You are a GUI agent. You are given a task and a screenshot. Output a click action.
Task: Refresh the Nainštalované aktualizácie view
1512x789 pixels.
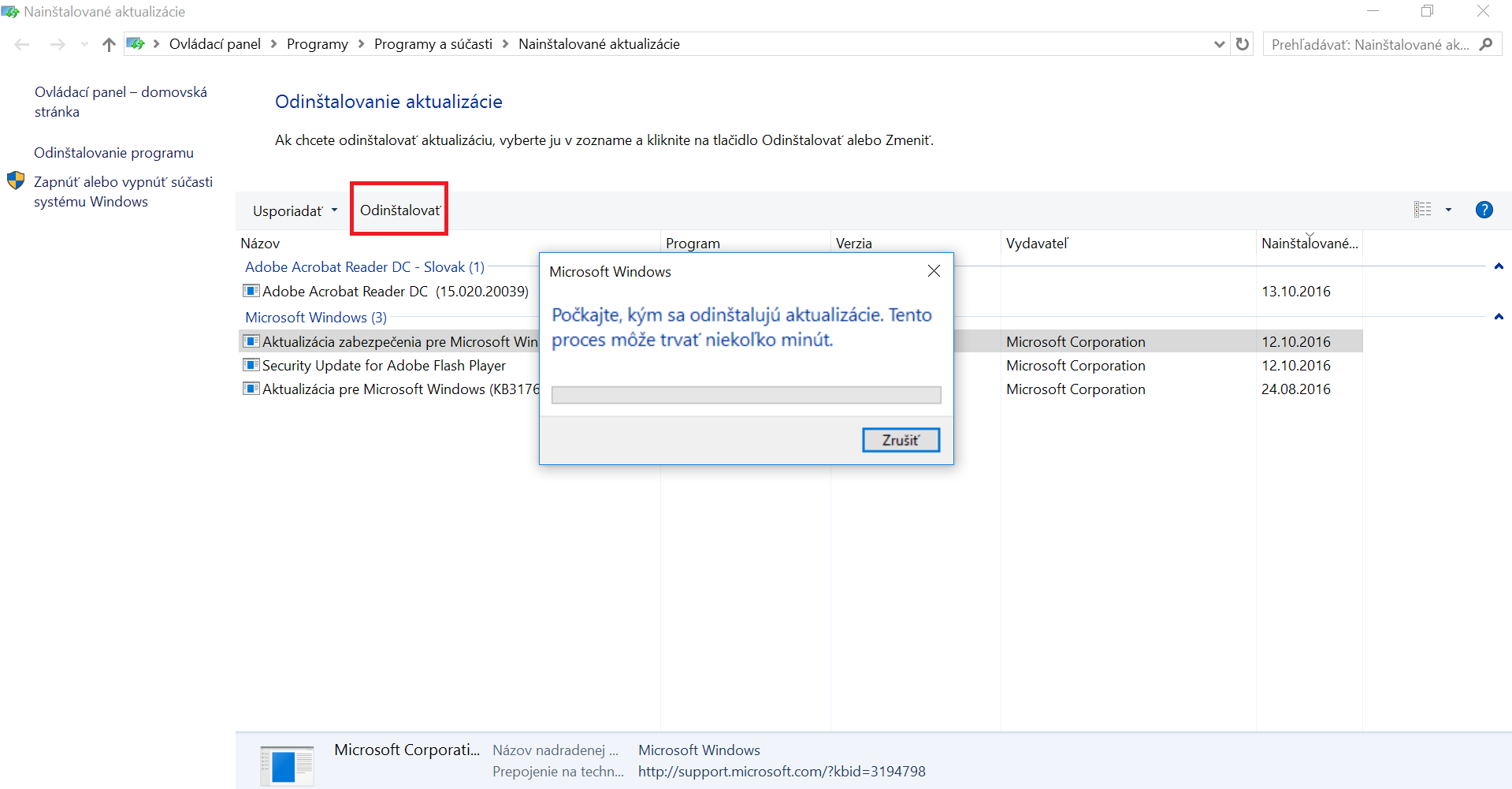(1243, 44)
